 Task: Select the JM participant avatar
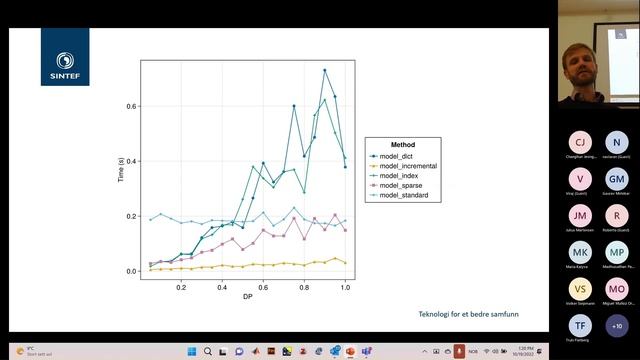pos(580,216)
